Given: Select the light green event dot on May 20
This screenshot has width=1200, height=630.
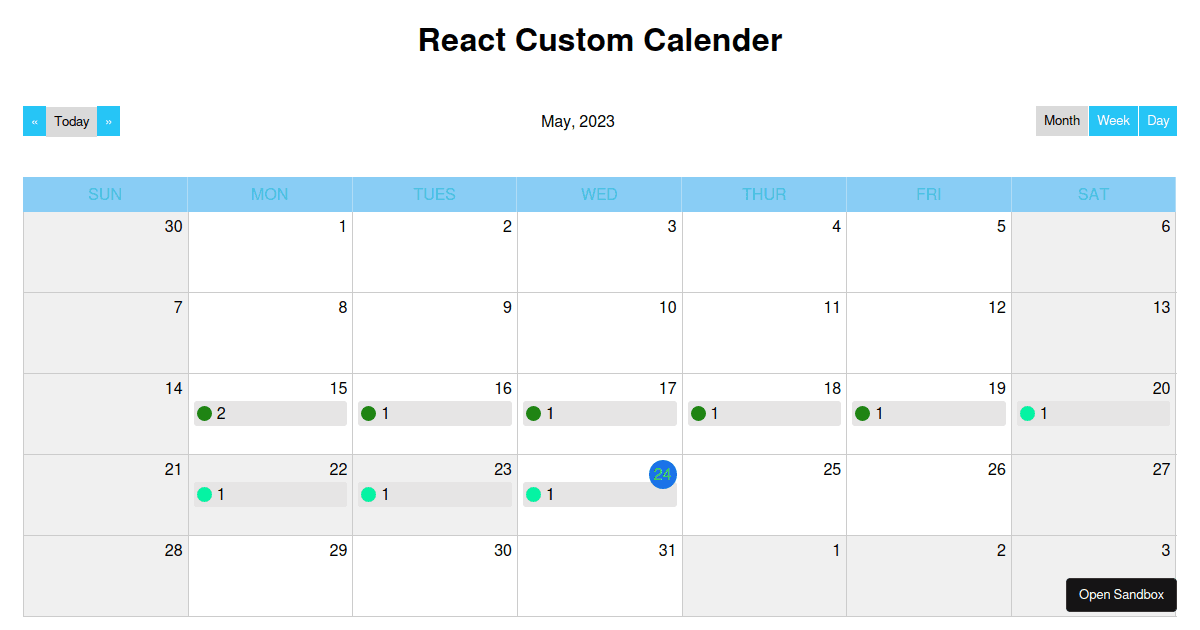Looking at the screenshot, I should [1029, 413].
